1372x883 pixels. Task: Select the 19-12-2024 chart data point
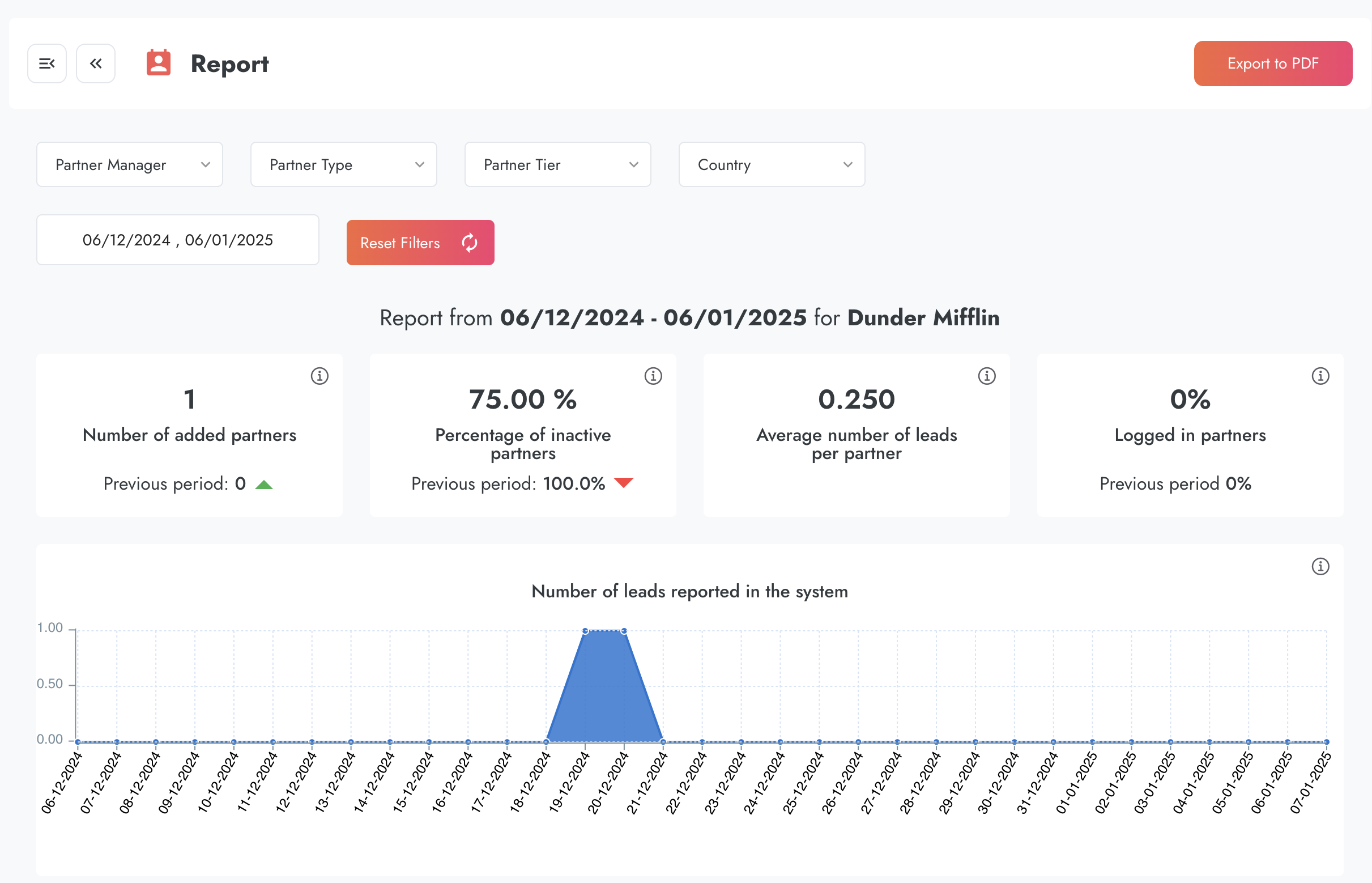585,631
